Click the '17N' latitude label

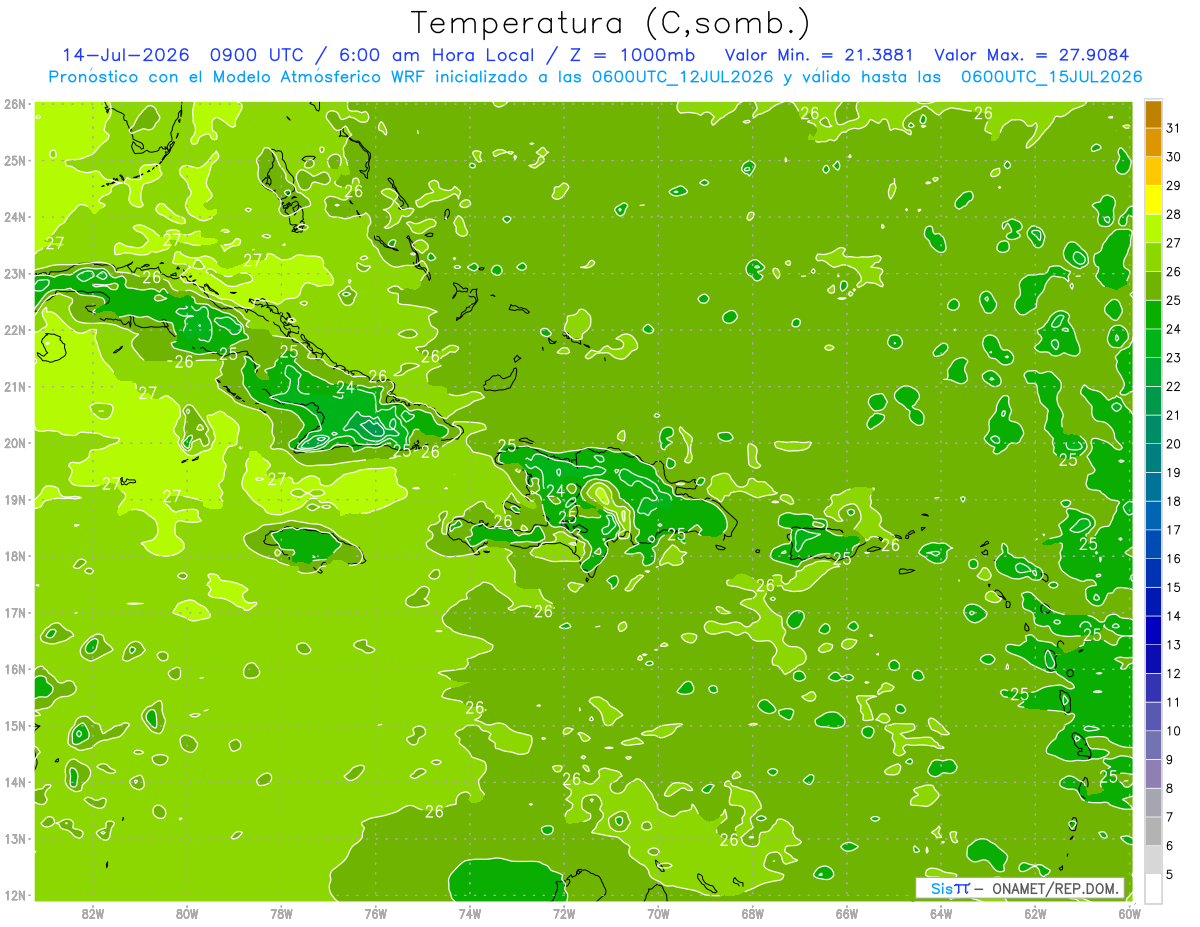[x=14, y=613]
